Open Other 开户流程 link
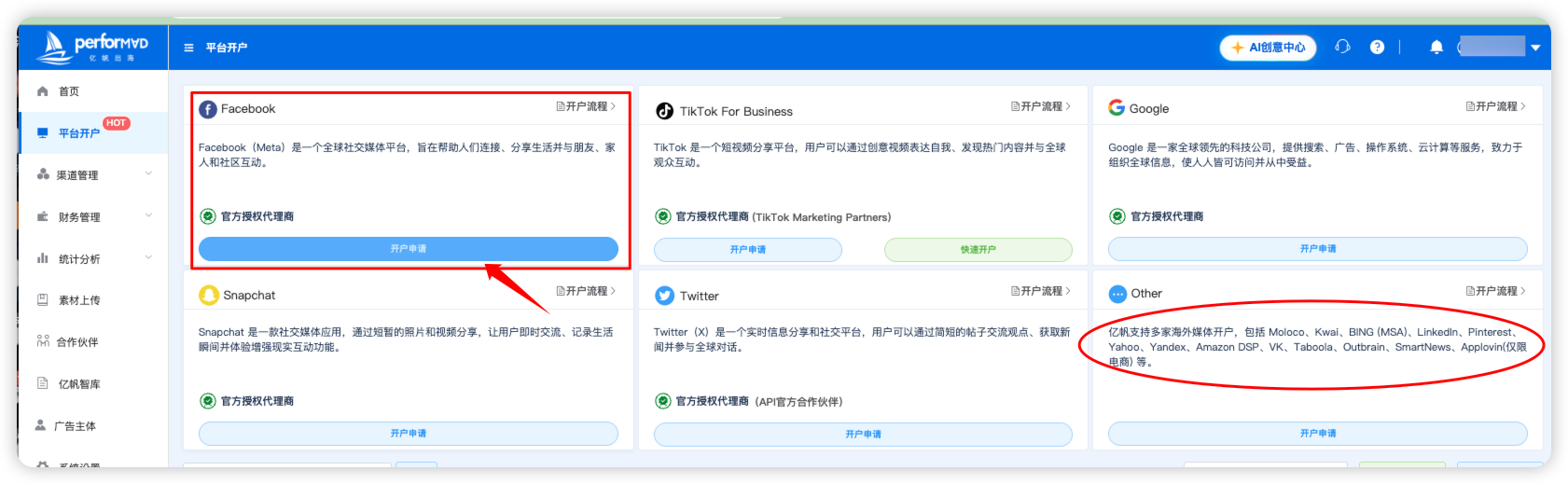The width and height of the screenshot is (1568, 484). pos(1496,292)
